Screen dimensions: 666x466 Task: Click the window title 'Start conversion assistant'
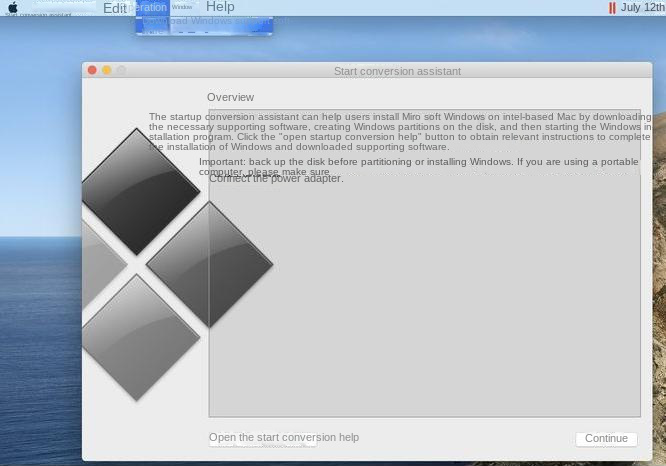397,71
